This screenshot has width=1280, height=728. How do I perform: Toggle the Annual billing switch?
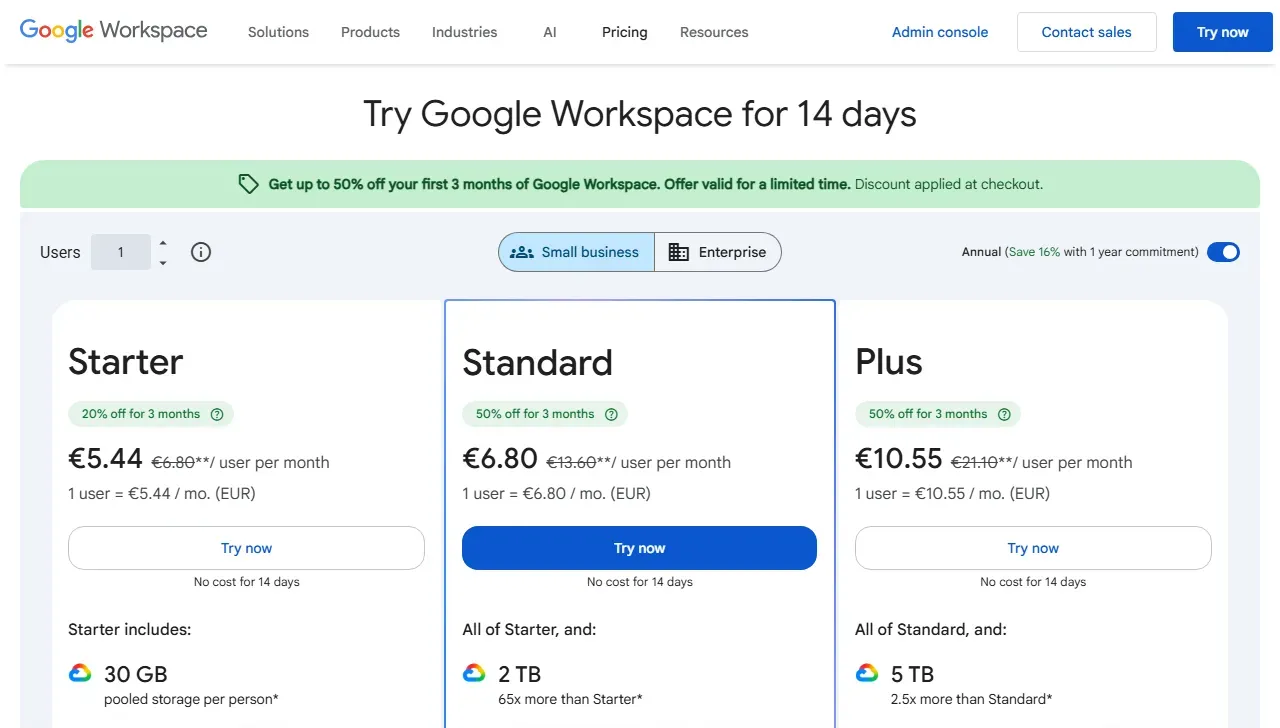(1223, 252)
